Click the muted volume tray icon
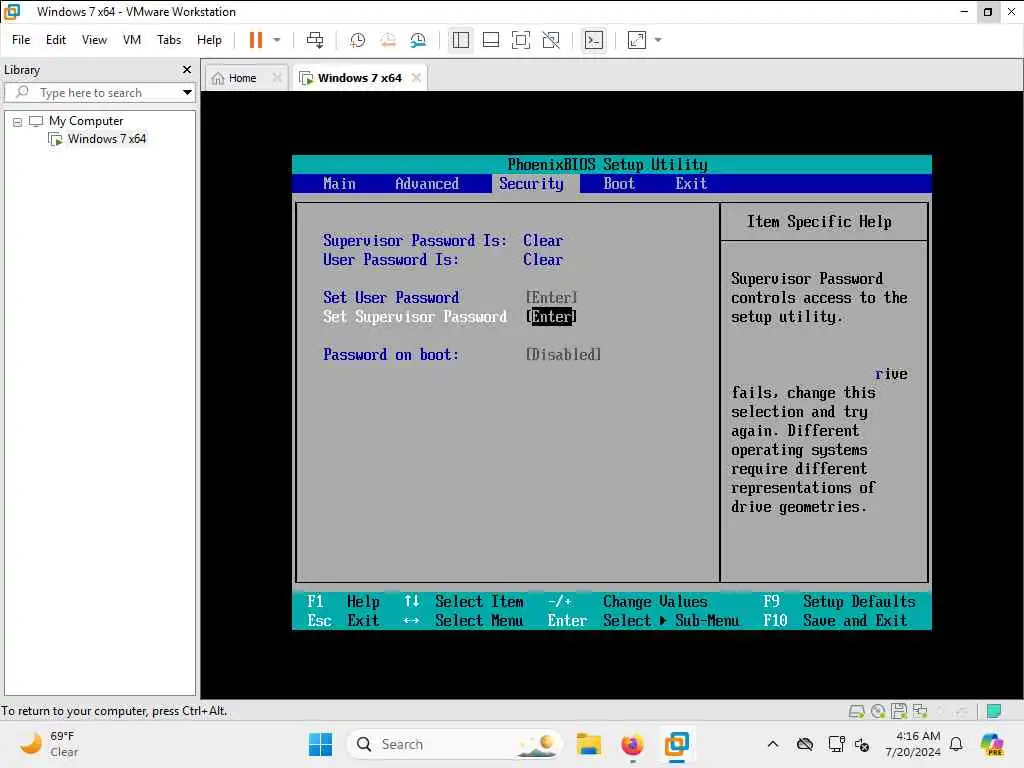The width and height of the screenshot is (1024, 768). [x=862, y=744]
